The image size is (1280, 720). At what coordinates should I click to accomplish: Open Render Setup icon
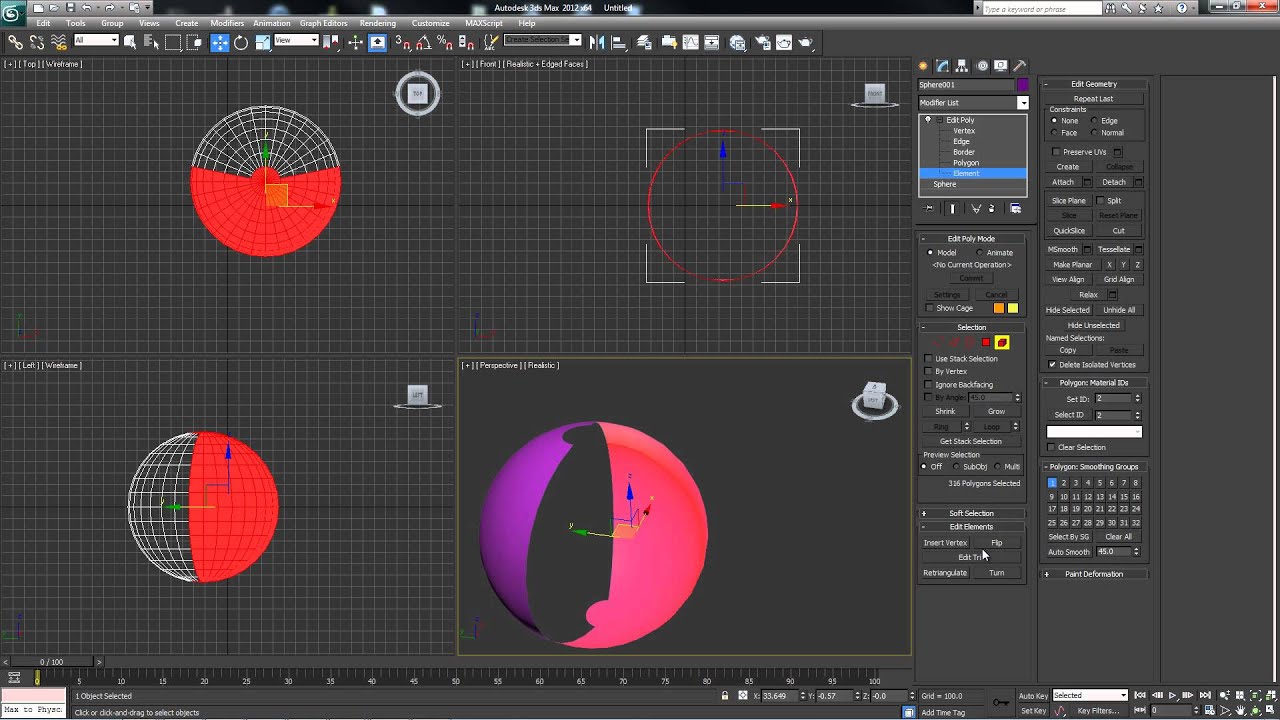pos(761,42)
